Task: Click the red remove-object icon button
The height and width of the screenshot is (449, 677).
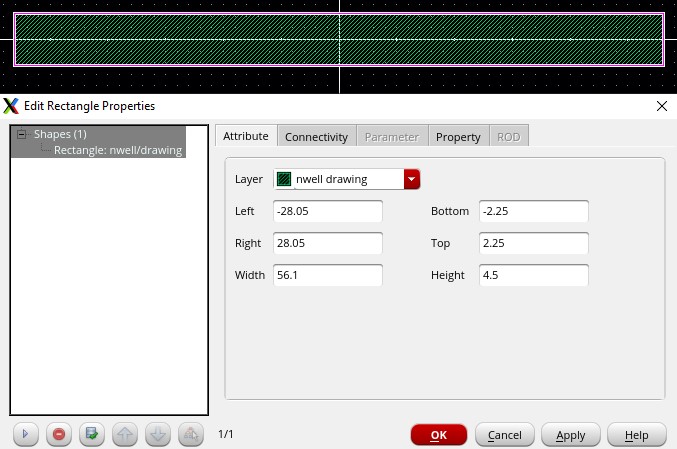Action: (x=59, y=434)
